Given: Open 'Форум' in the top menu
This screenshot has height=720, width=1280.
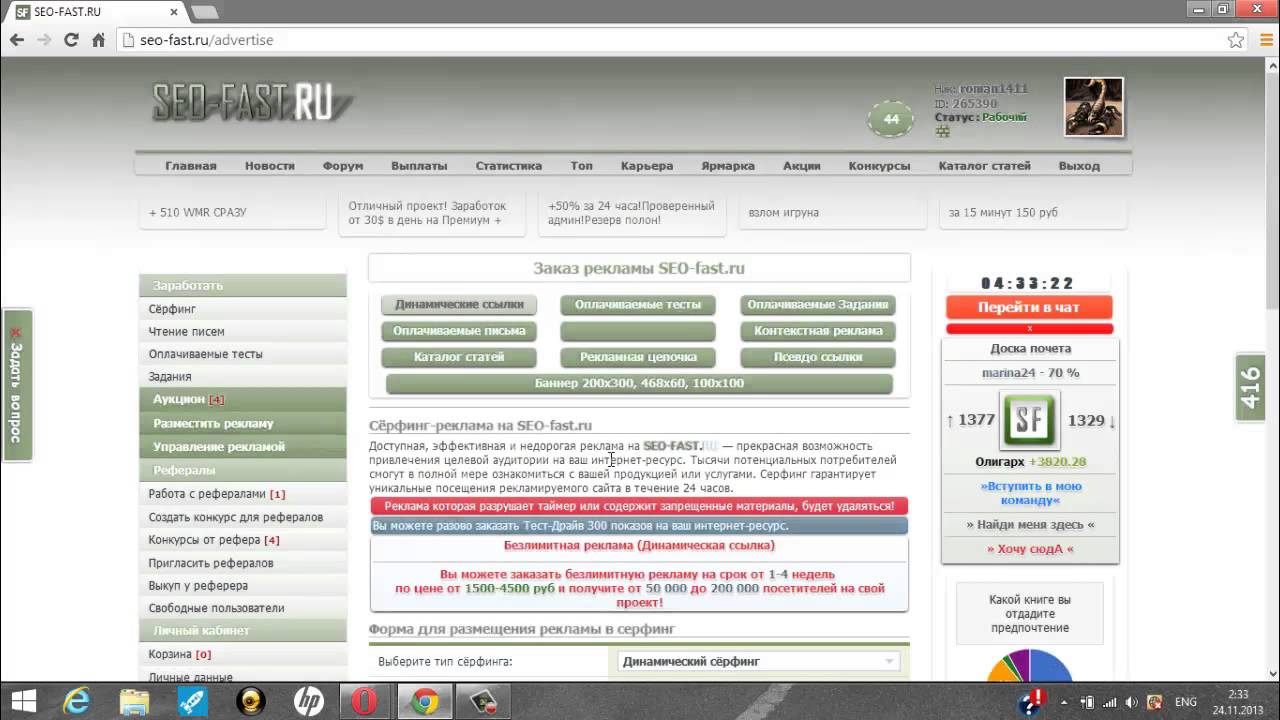Looking at the screenshot, I should [x=343, y=166].
